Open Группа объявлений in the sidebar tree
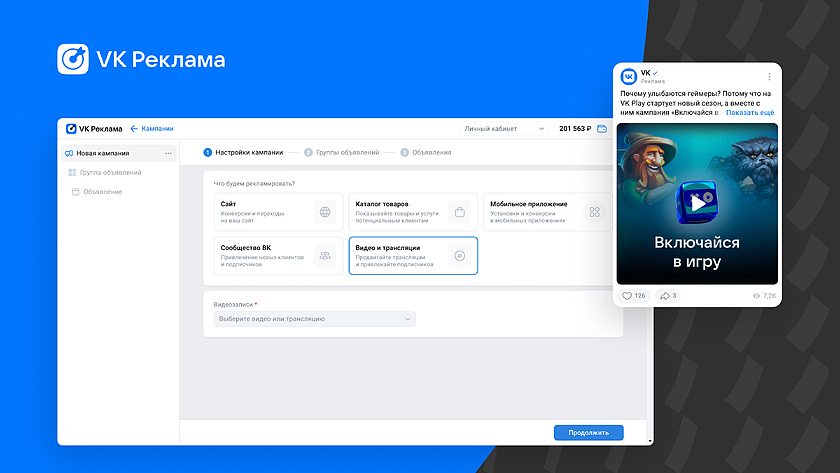 109,172
